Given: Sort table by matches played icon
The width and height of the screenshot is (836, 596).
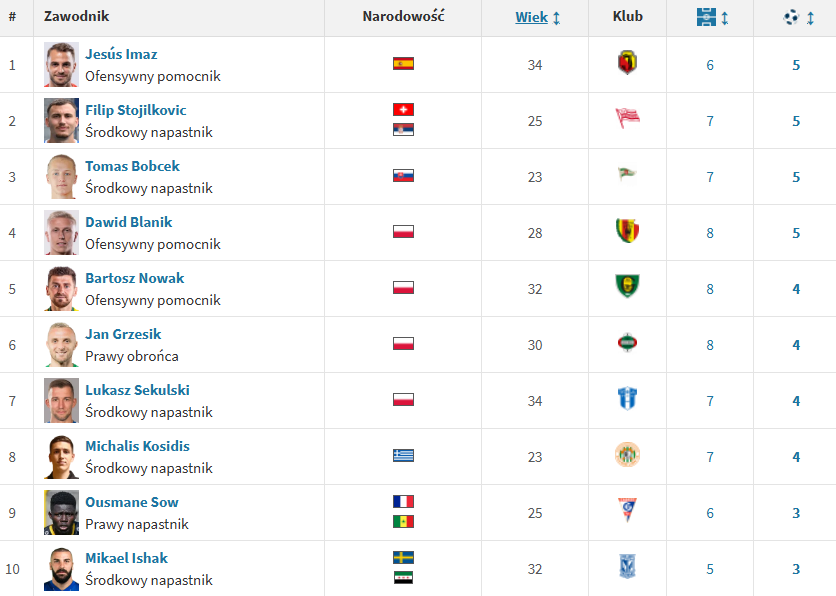Looking at the screenshot, I should coord(706,17).
